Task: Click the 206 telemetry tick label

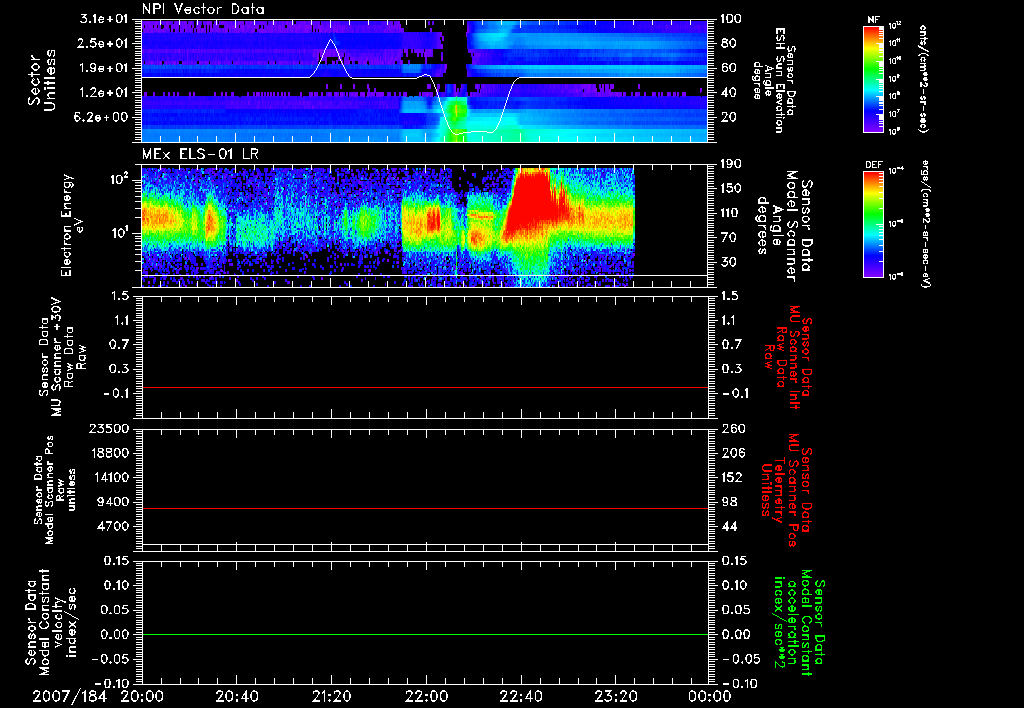Action: tap(733, 453)
